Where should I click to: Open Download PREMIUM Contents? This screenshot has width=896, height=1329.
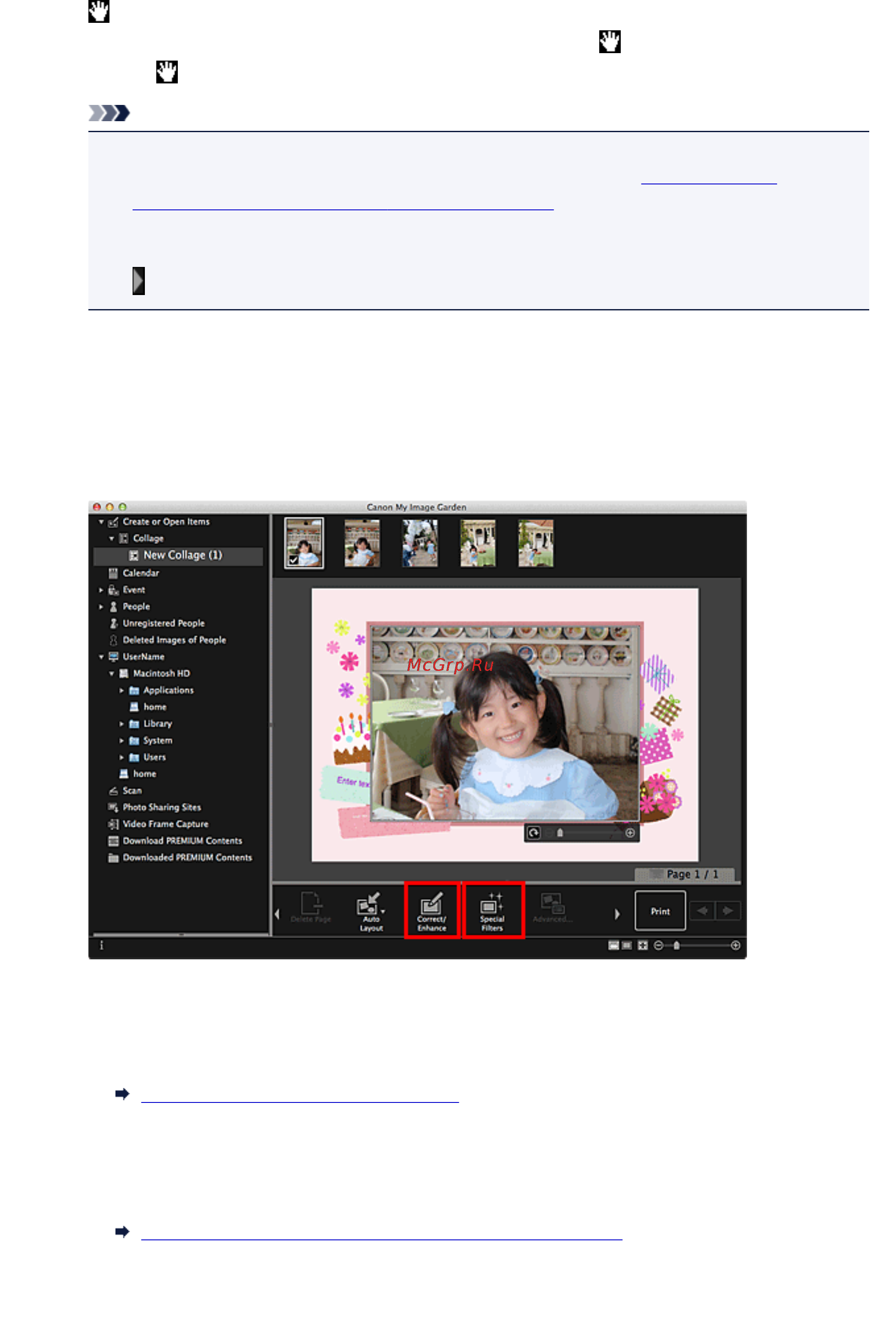[x=182, y=841]
